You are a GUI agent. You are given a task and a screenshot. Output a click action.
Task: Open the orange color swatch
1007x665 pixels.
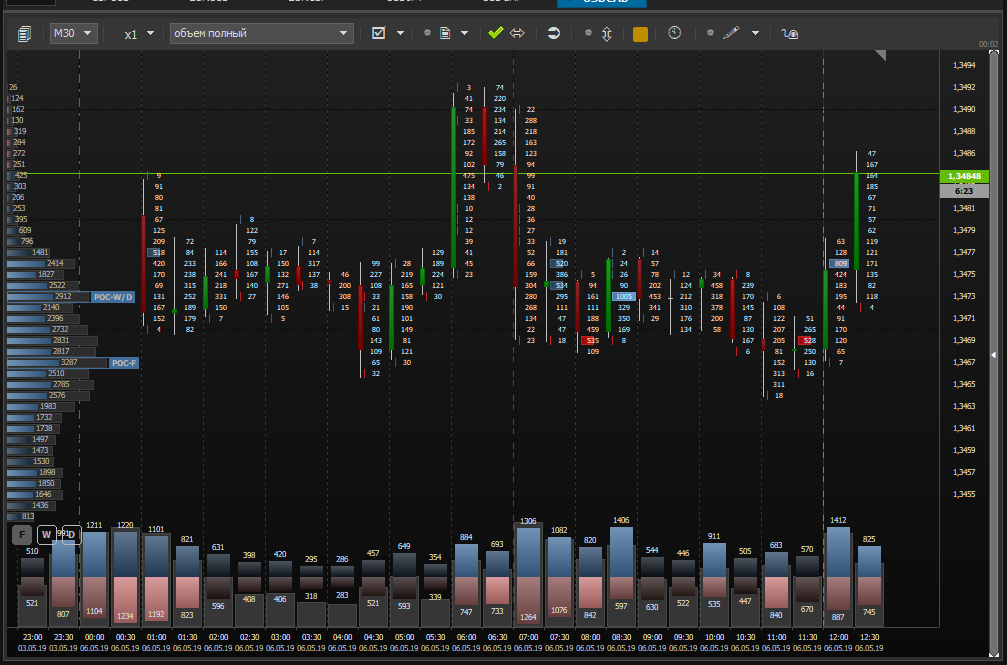point(640,34)
